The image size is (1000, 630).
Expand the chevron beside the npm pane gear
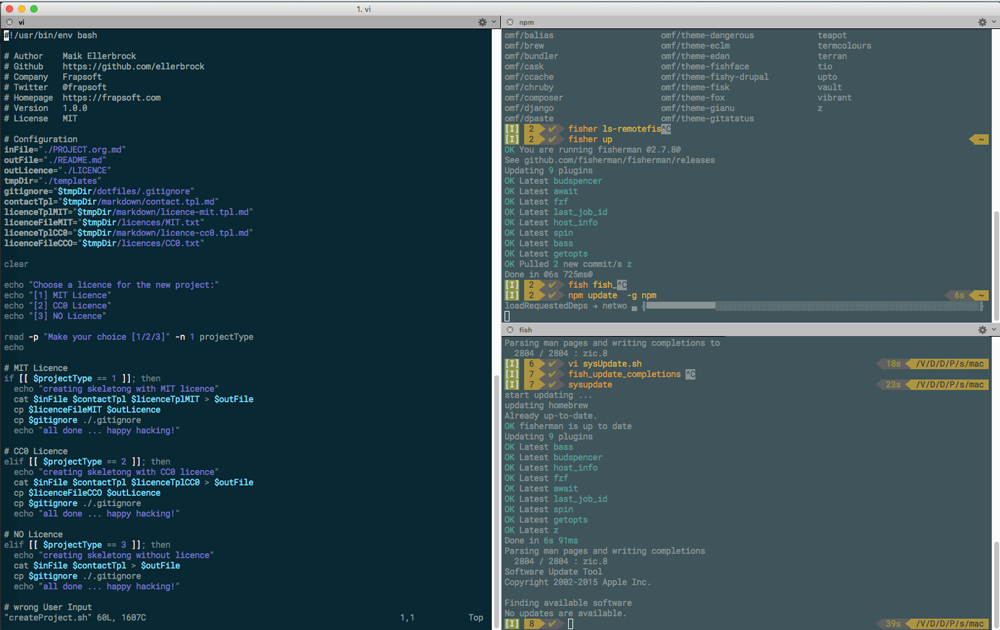click(x=994, y=22)
